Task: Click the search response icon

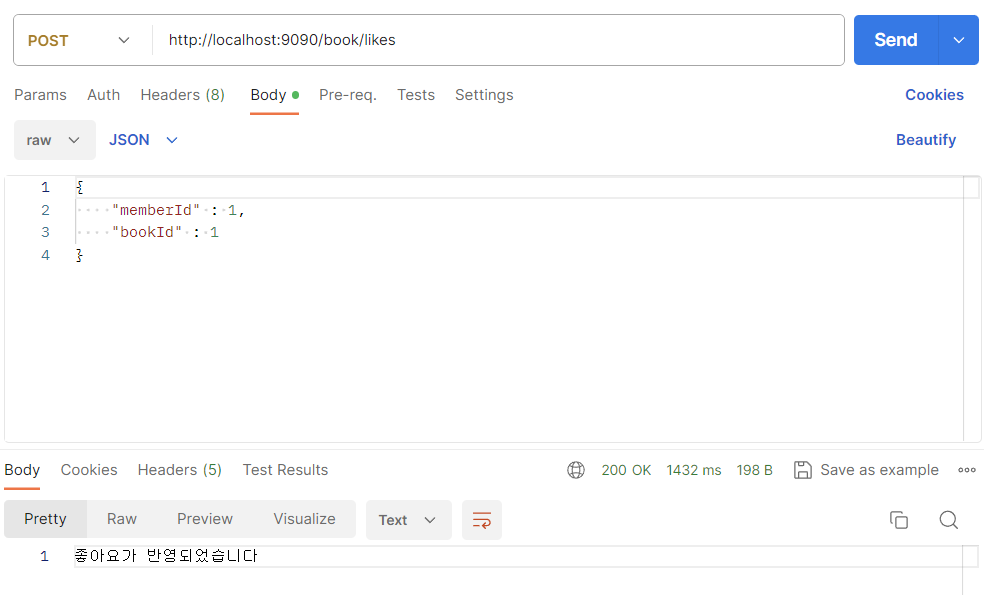Action: pyautogui.click(x=948, y=520)
